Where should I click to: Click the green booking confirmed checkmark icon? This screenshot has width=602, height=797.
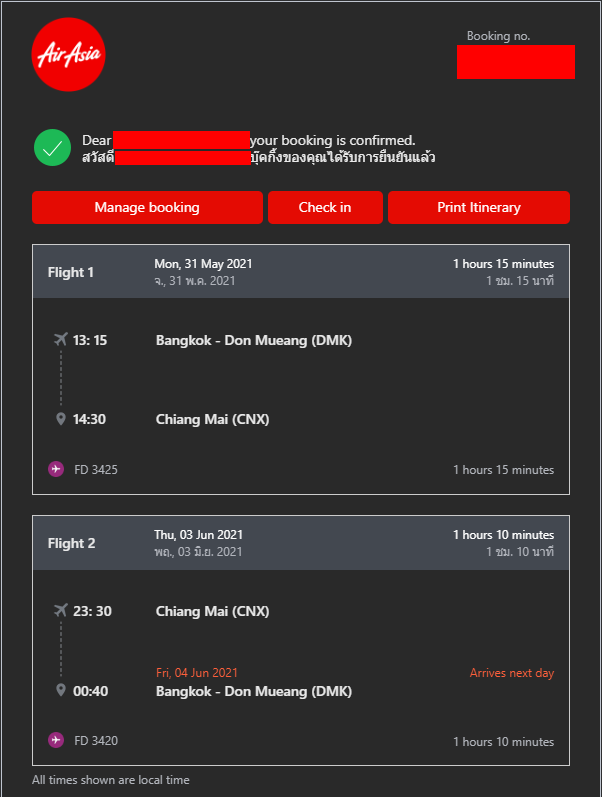(52, 147)
